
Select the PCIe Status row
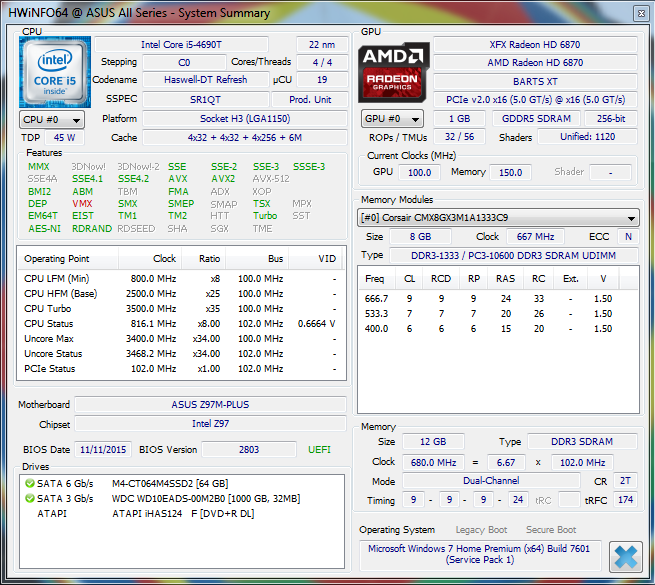[x=182, y=369]
